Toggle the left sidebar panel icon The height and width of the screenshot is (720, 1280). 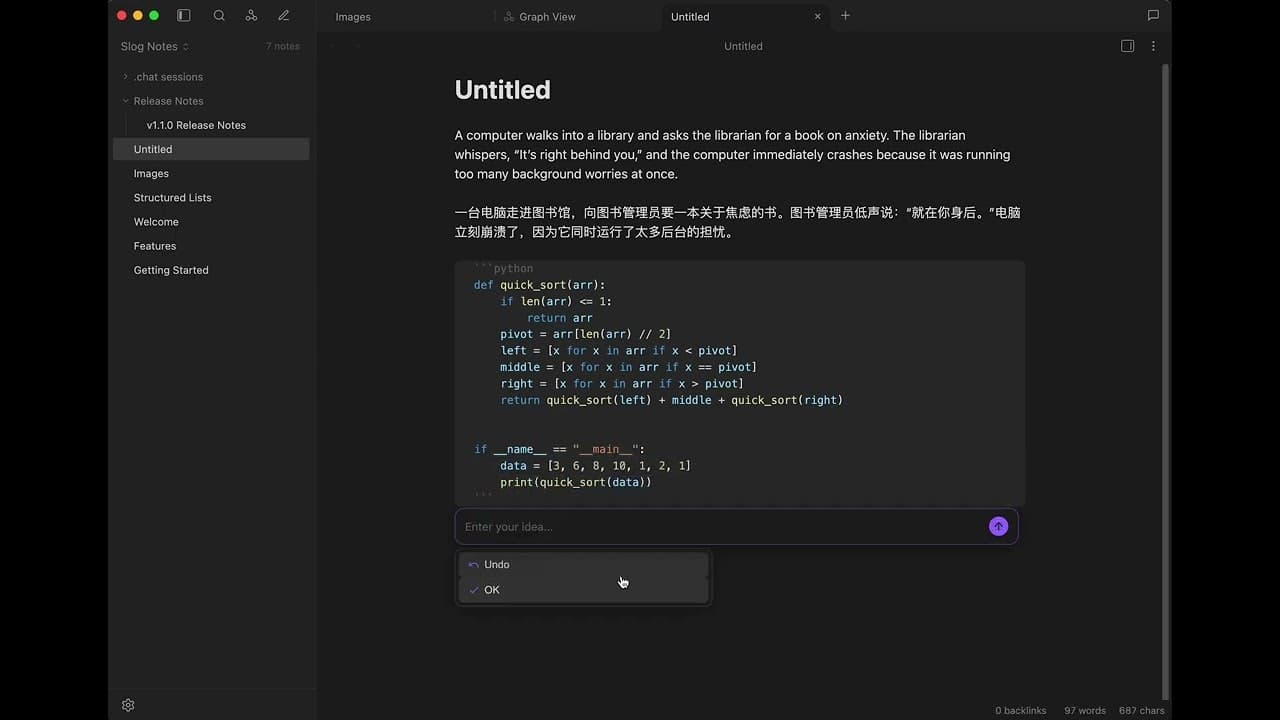(183, 15)
